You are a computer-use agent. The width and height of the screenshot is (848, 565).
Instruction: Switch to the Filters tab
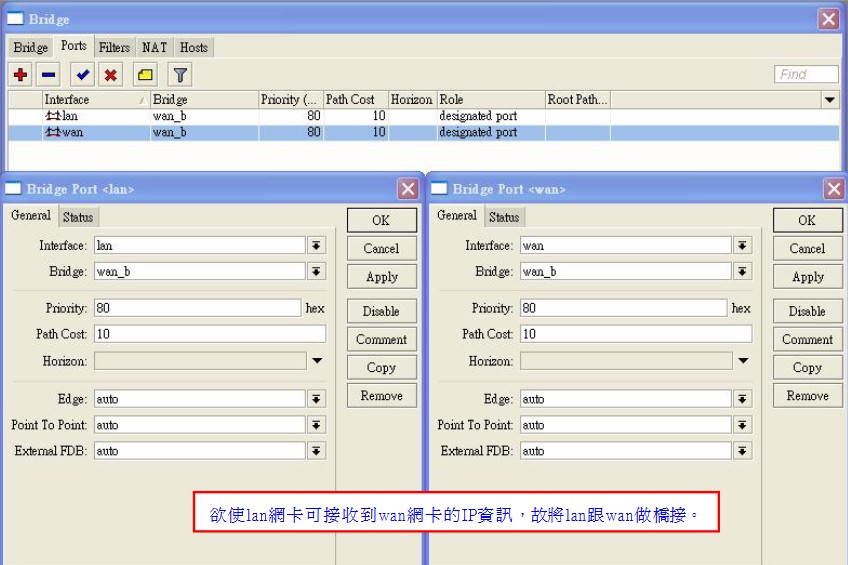tap(114, 48)
